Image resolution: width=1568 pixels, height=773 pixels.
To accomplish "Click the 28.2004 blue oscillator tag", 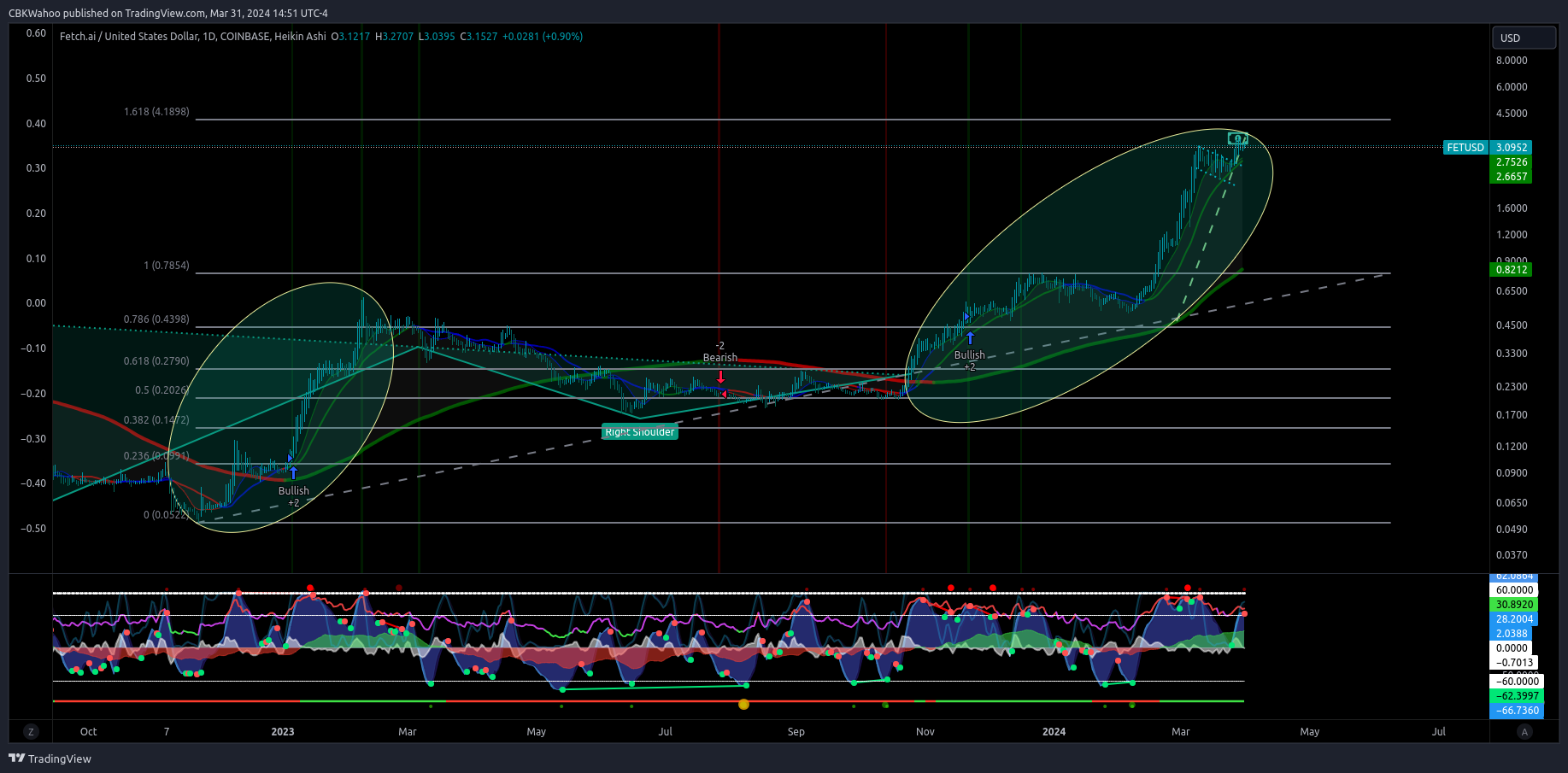I will click(1514, 619).
